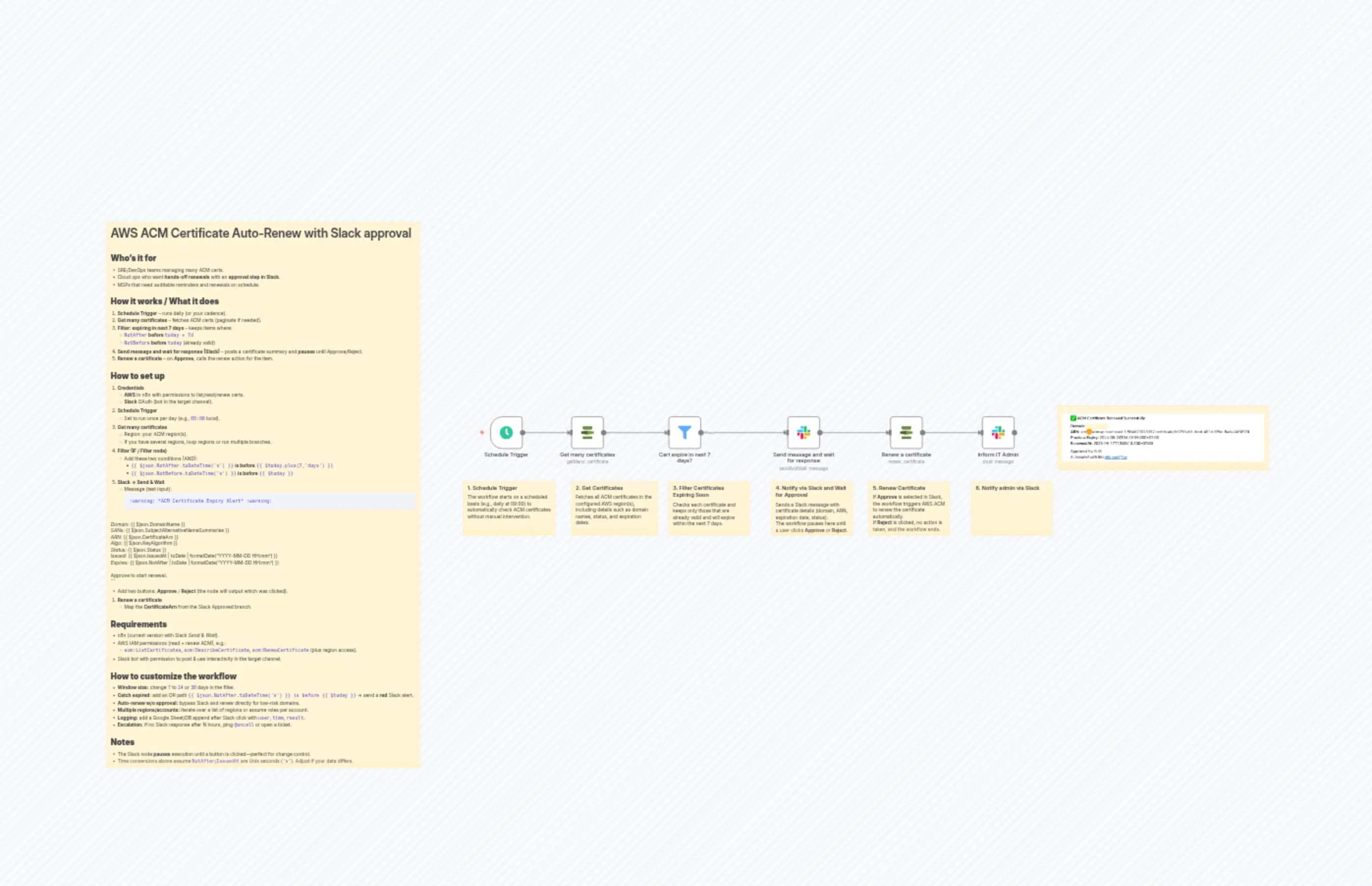1372x886 pixels.
Task: Select the Inform IT Admin Slack node
Action: pyautogui.click(x=998, y=433)
